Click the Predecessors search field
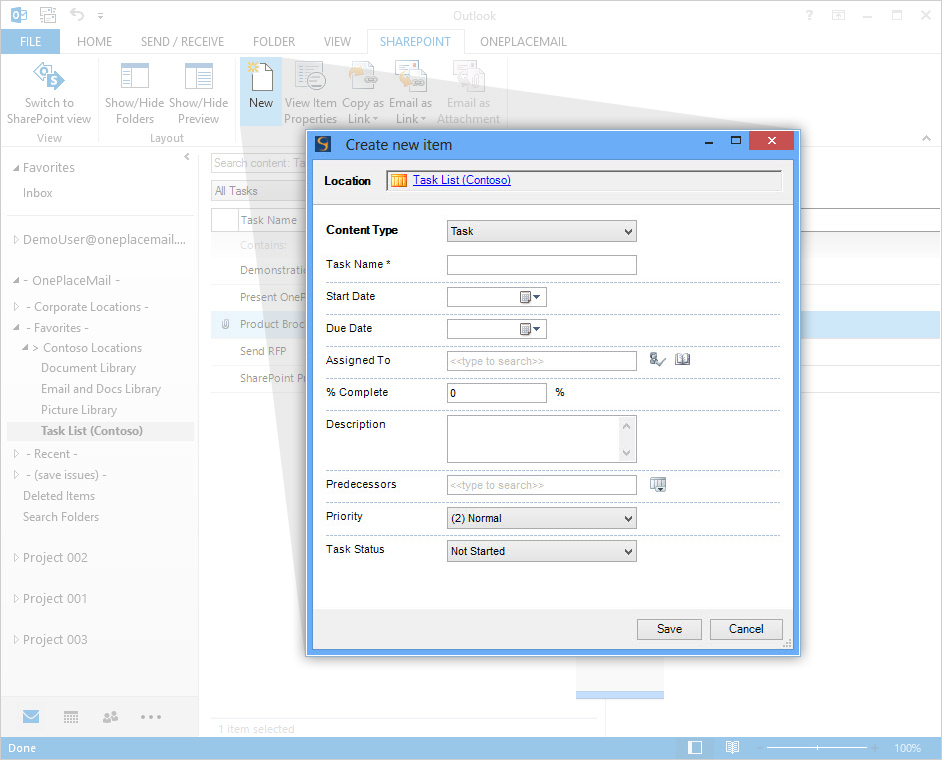 (x=541, y=485)
